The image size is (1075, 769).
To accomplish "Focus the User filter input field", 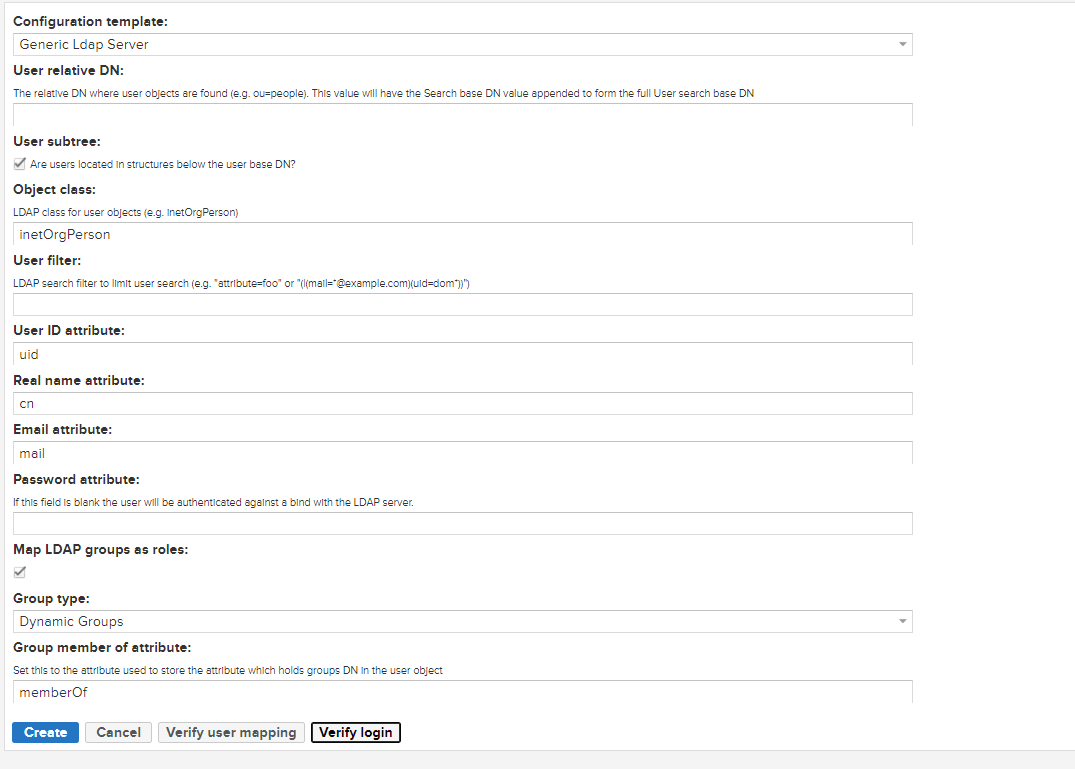I will 462,304.
